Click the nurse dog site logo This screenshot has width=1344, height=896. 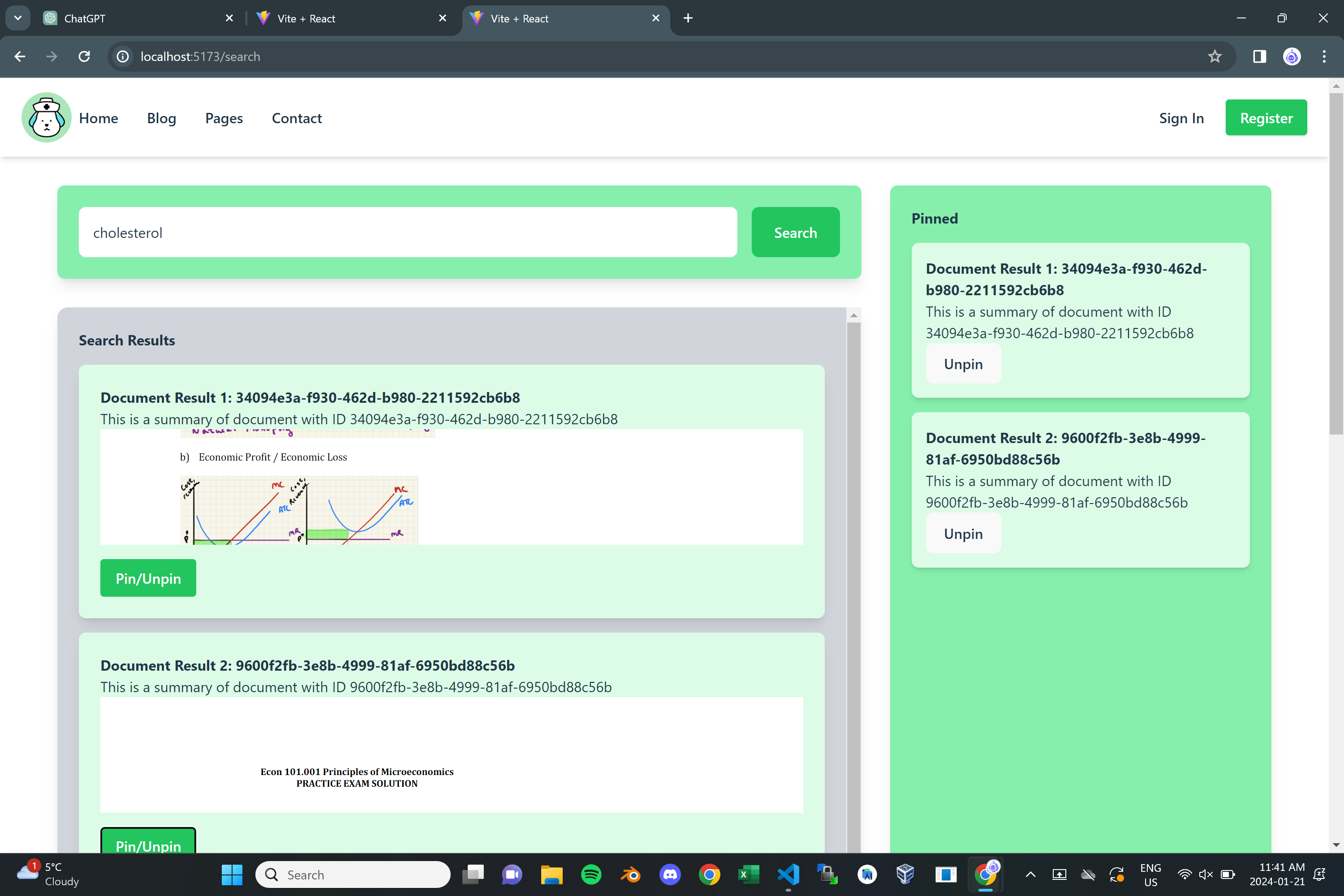point(46,118)
